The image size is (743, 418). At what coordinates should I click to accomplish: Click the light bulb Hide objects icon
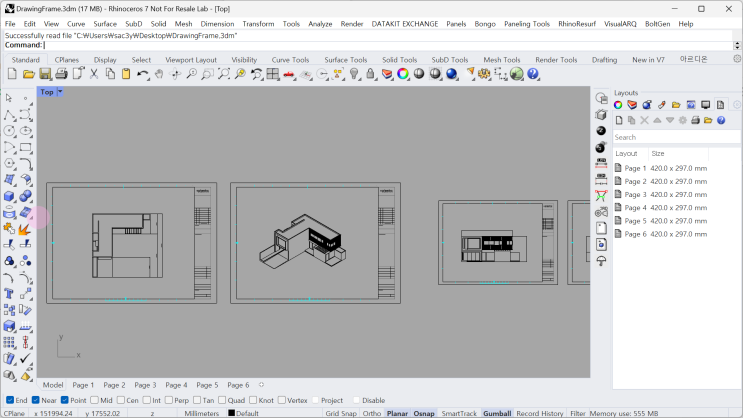(x=354, y=74)
